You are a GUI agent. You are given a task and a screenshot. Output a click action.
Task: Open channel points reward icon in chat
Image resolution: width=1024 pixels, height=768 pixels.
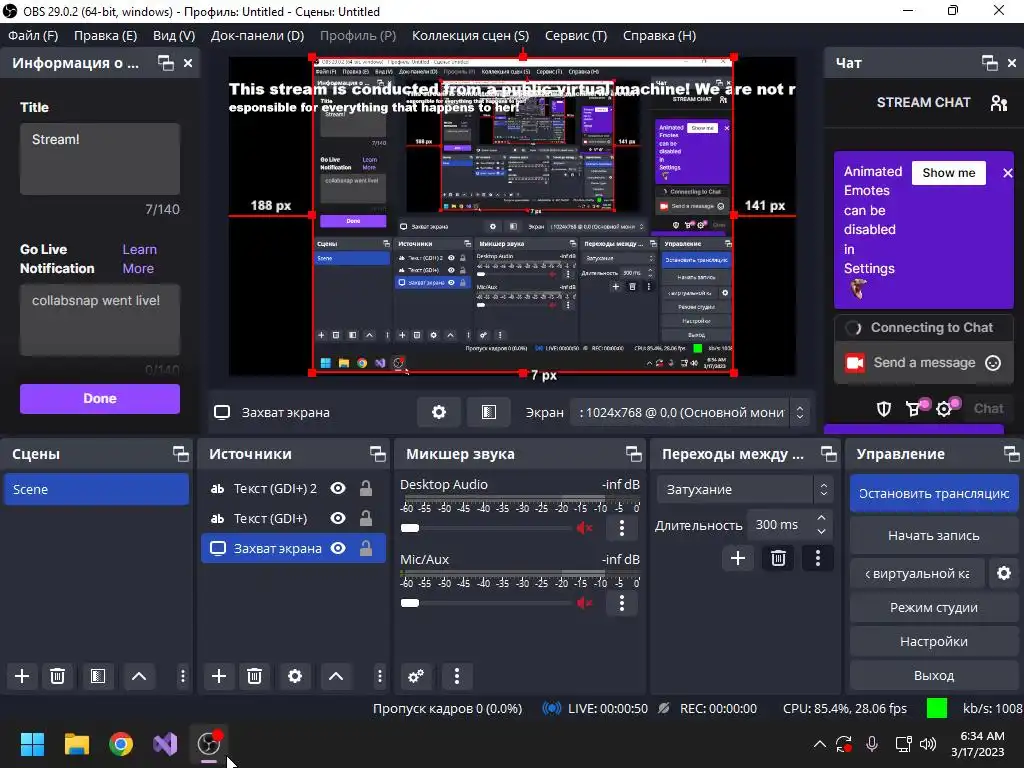click(x=914, y=409)
